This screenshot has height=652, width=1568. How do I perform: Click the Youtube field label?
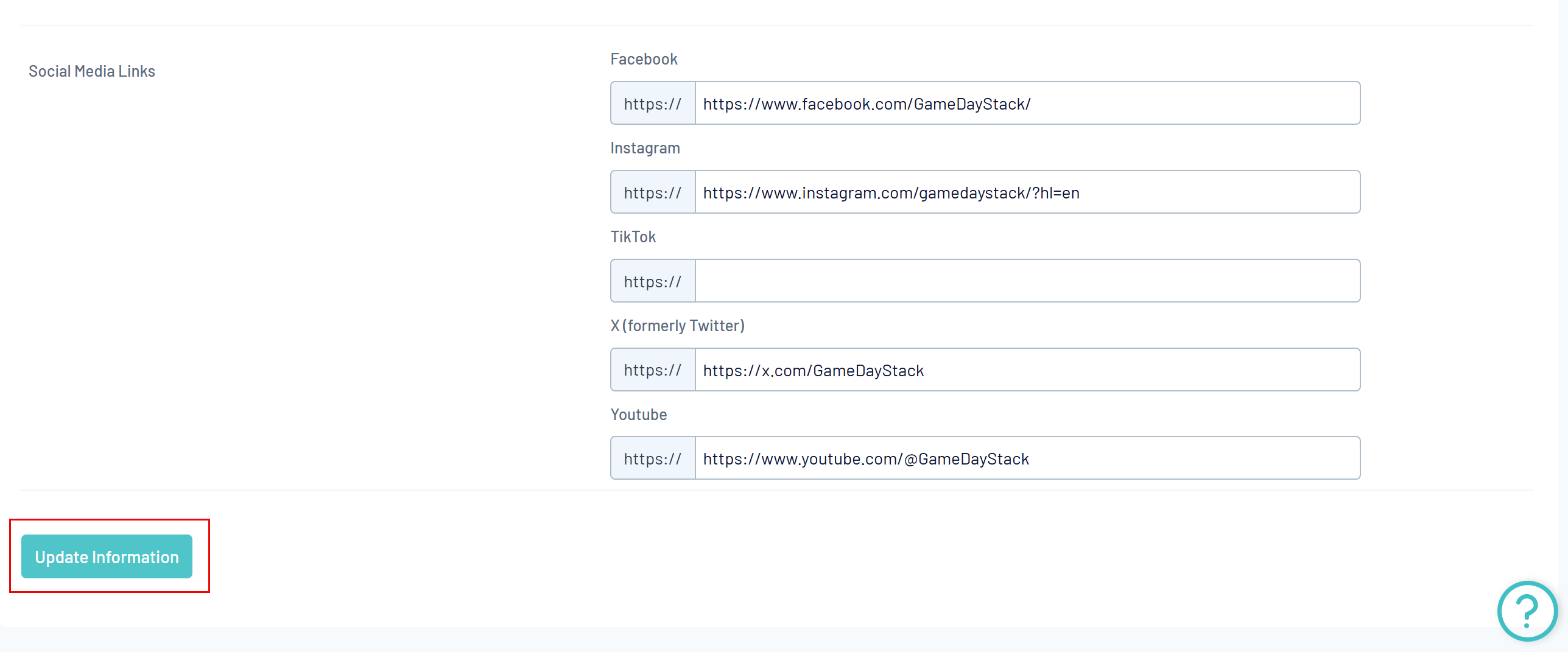(639, 415)
